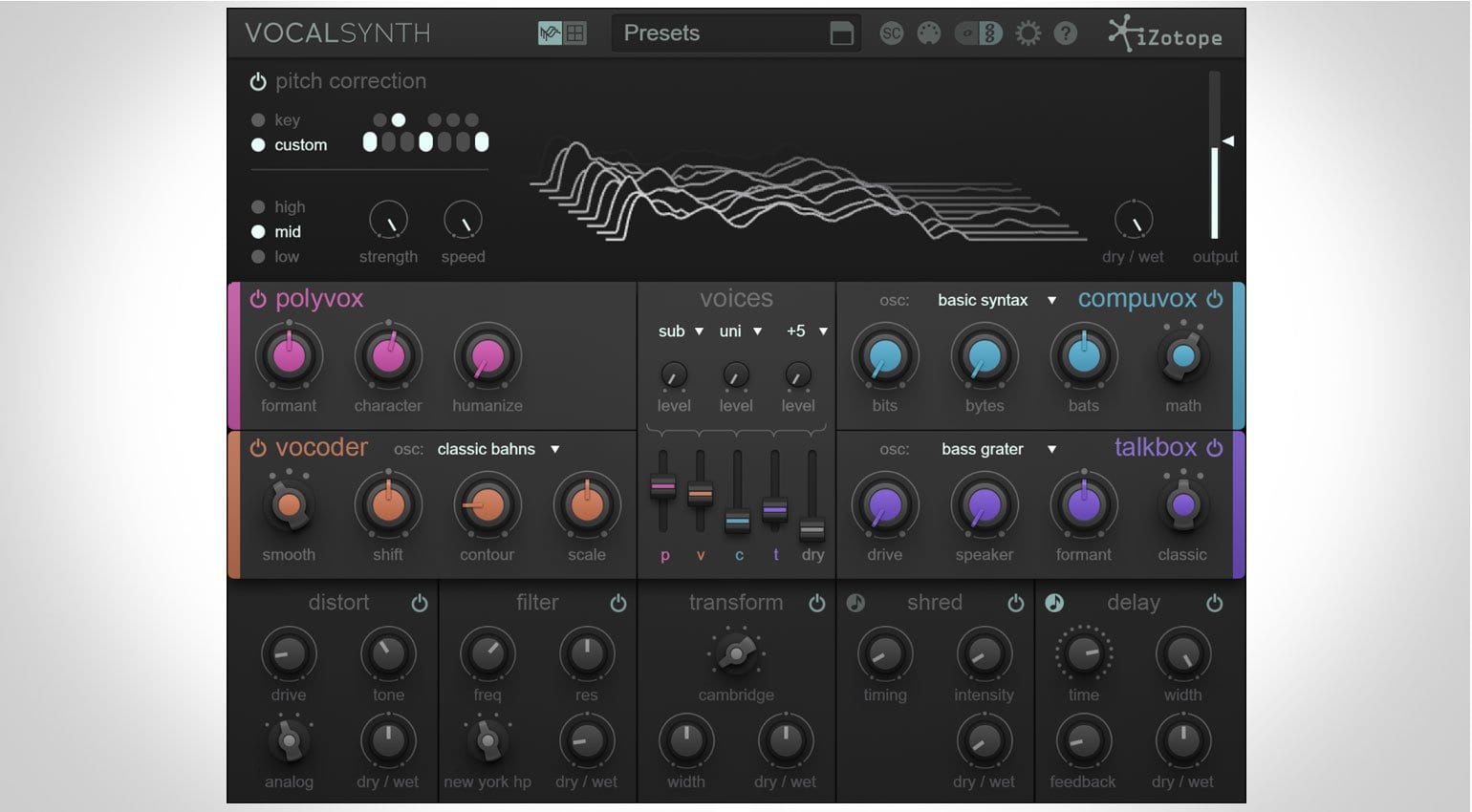
Task: Toggle pitch correction power icon
Action: pos(258,82)
